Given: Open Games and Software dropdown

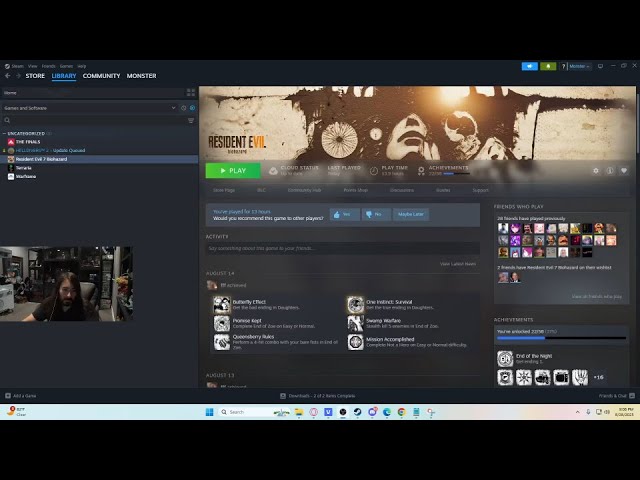Looking at the screenshot, I should coord(89,108).
